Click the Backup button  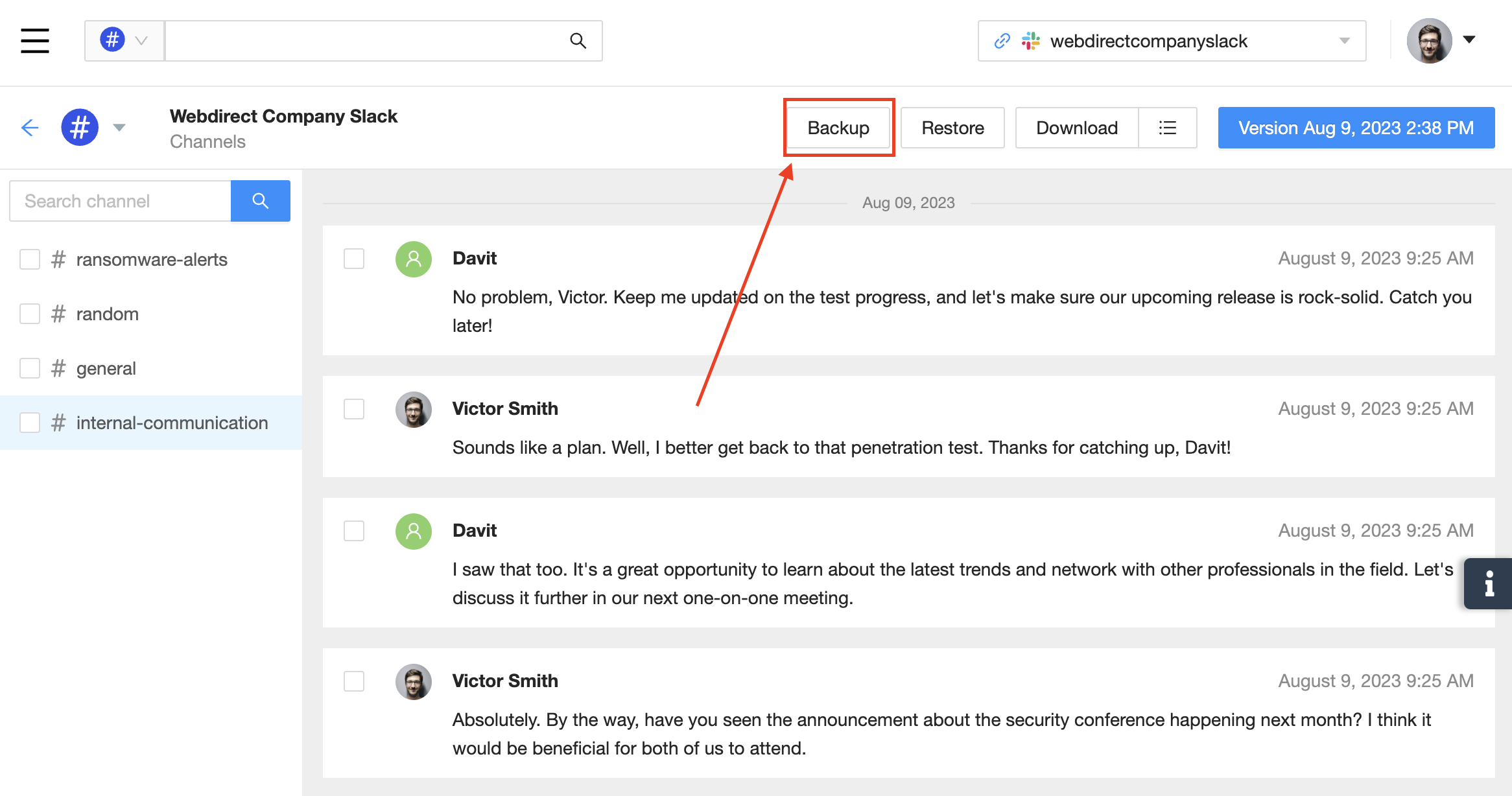pyautogui.click(x=838, y=128)
